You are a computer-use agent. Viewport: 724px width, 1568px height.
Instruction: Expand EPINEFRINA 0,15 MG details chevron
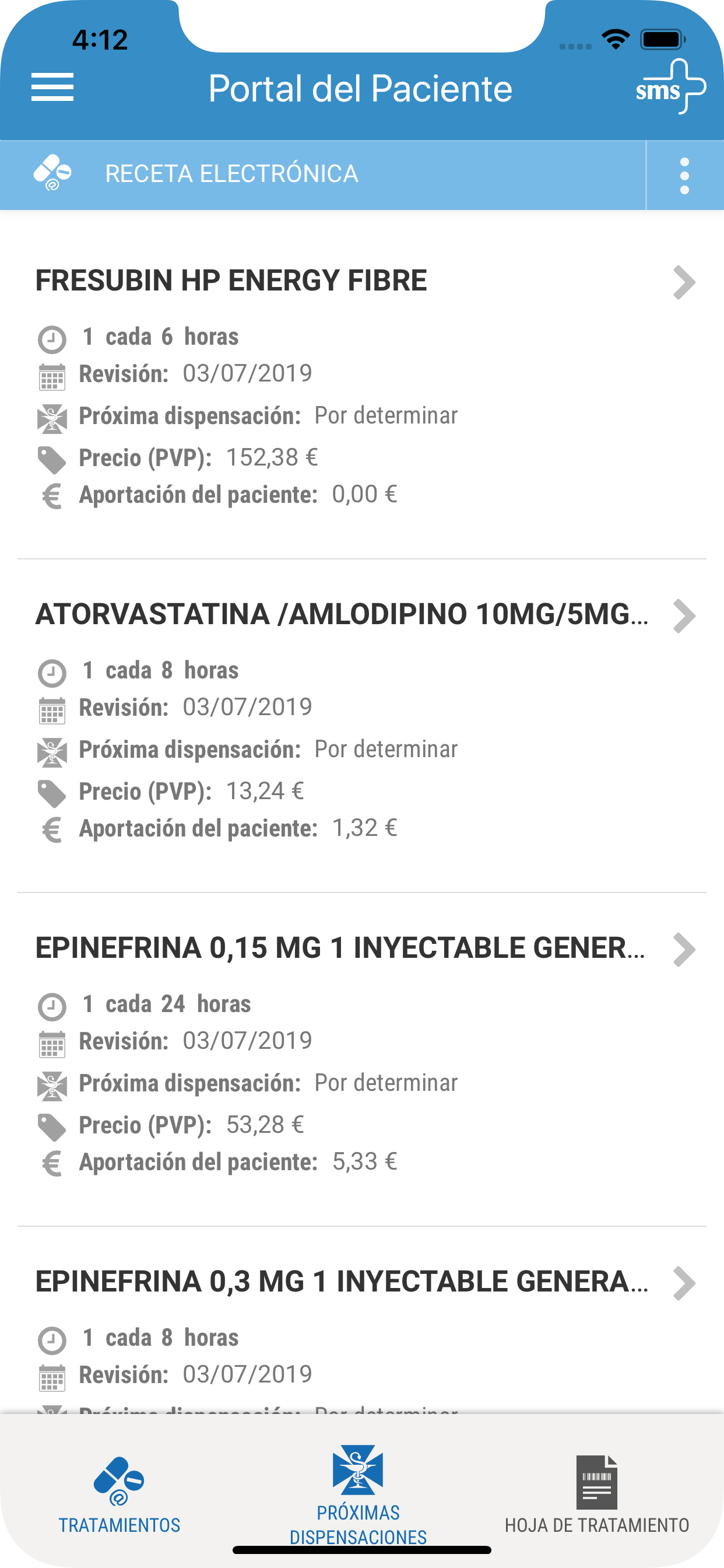pyautogui.click(x=684, y=950)
